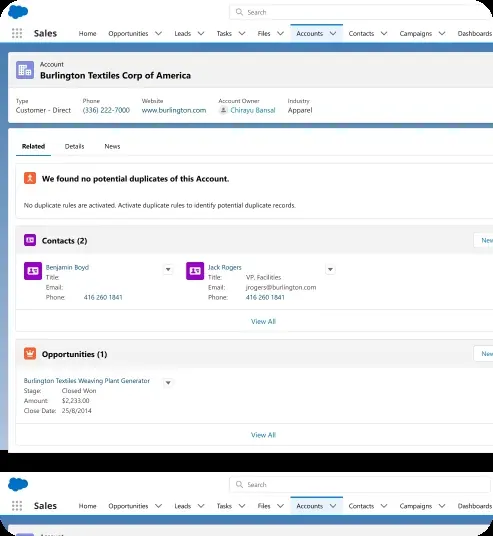Go to Home in the top navigation

tap(88, 34)
